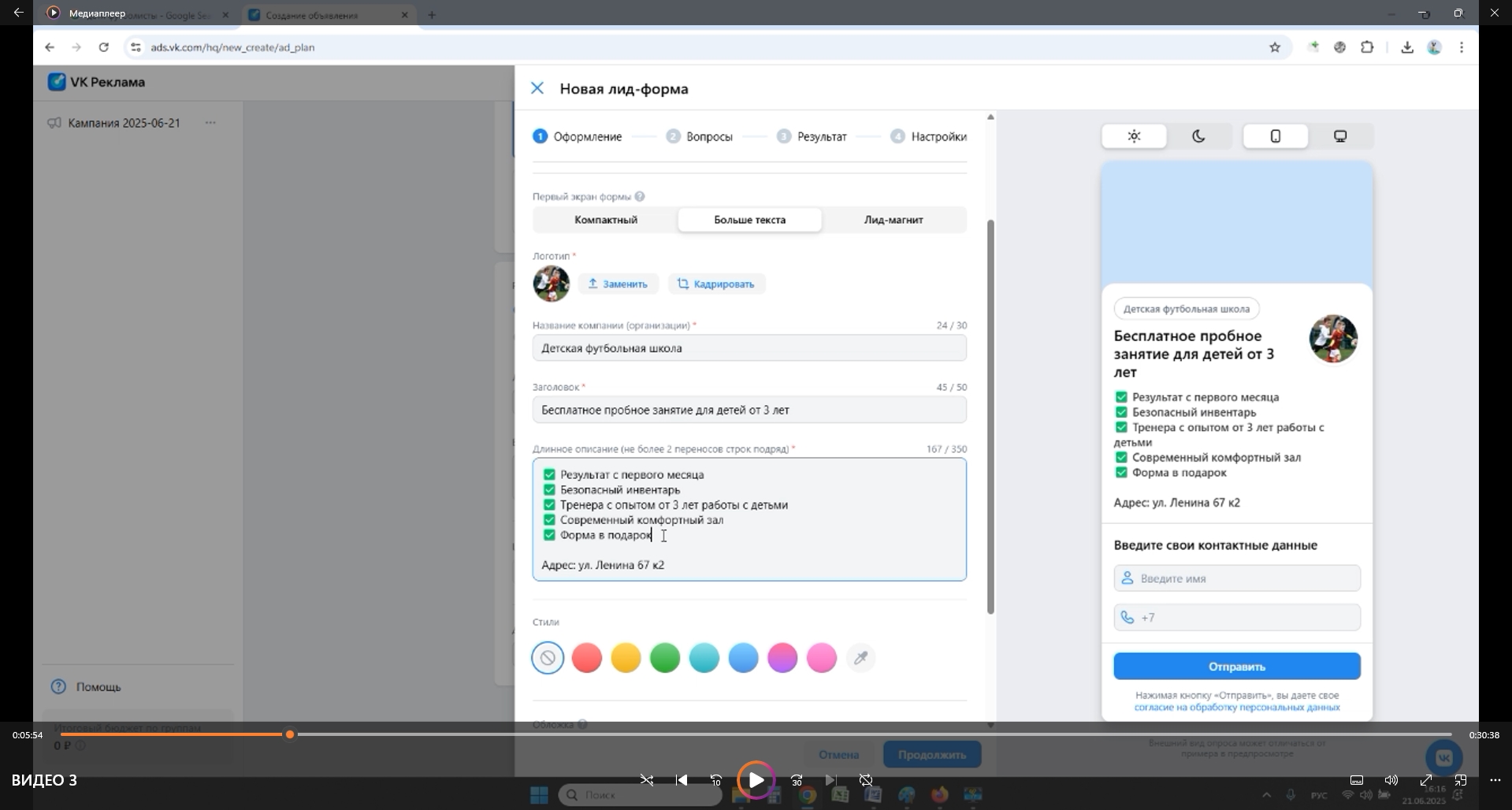Click the VK Реклама logo
The width and height of the screenshot is (1512, 810).
(96, 82)
